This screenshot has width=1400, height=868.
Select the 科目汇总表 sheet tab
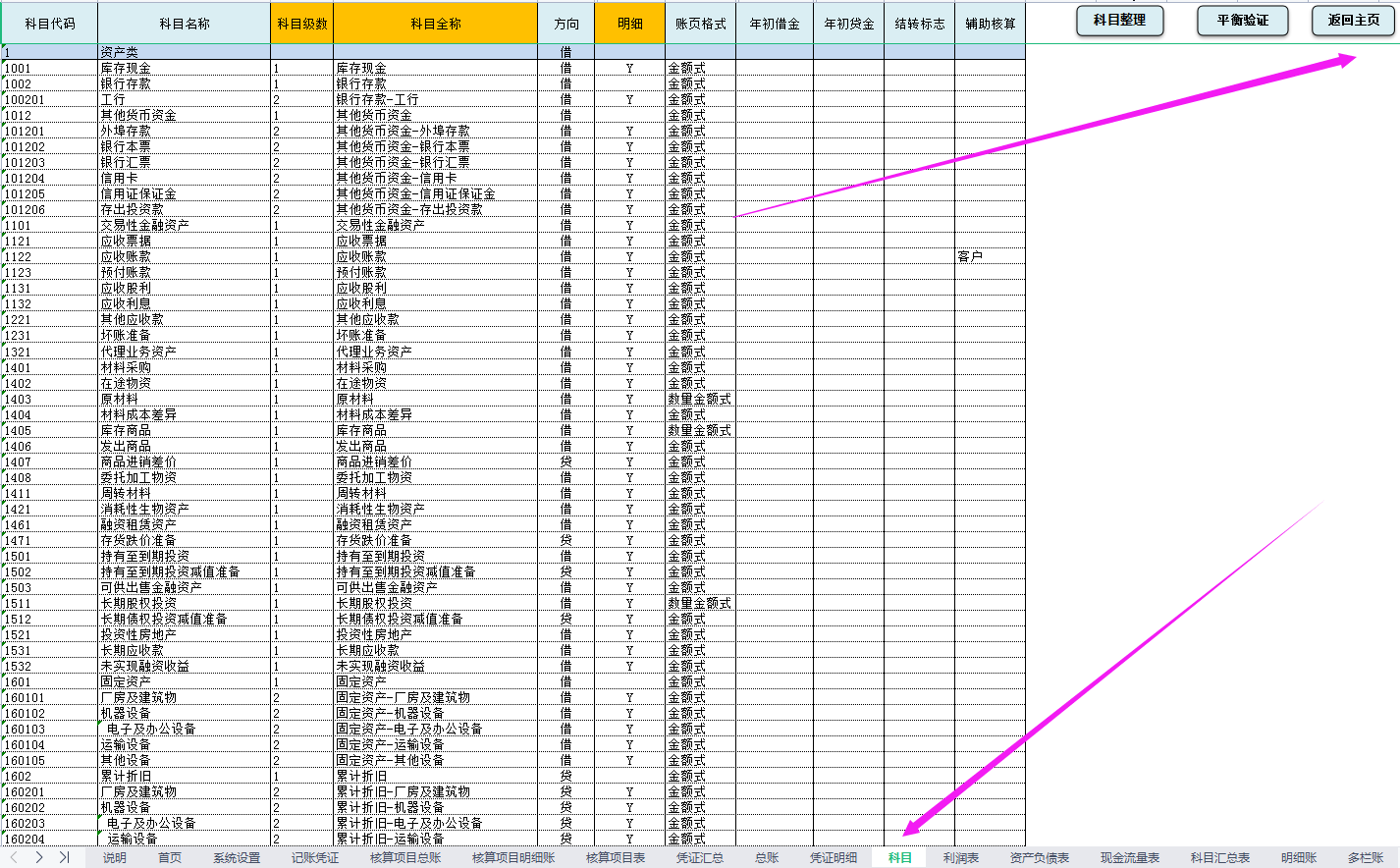1220,858
